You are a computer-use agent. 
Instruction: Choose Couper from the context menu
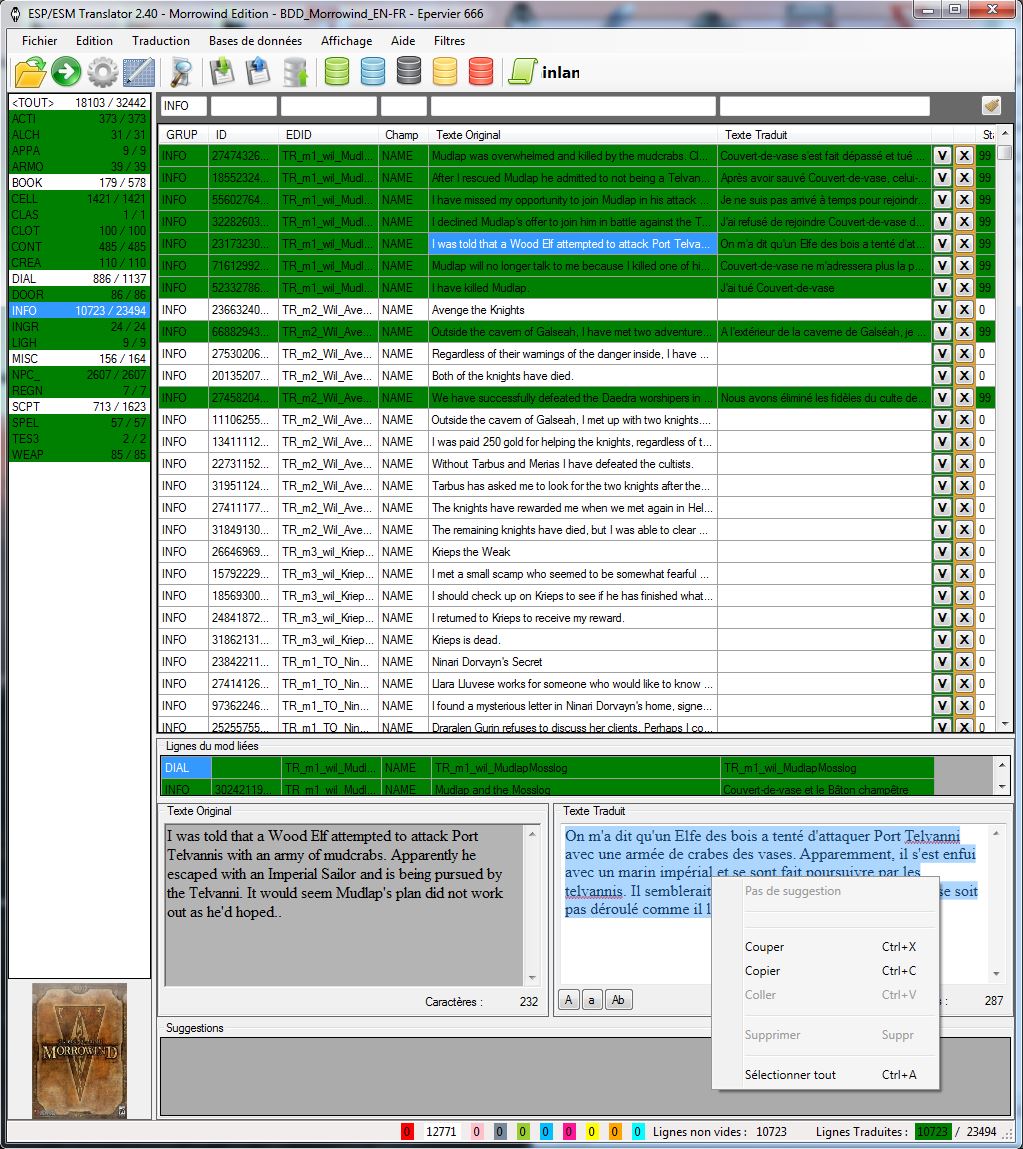(x=826, y=947)
